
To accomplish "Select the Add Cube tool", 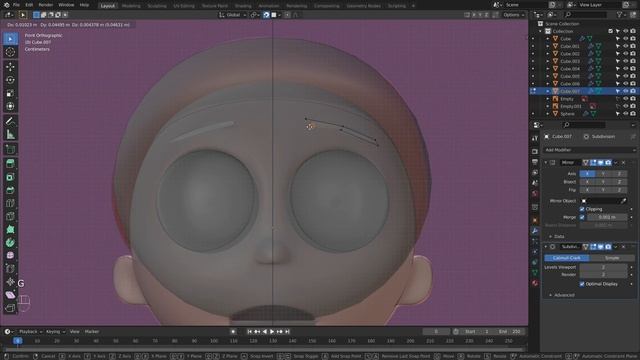I will coord(10,149).
